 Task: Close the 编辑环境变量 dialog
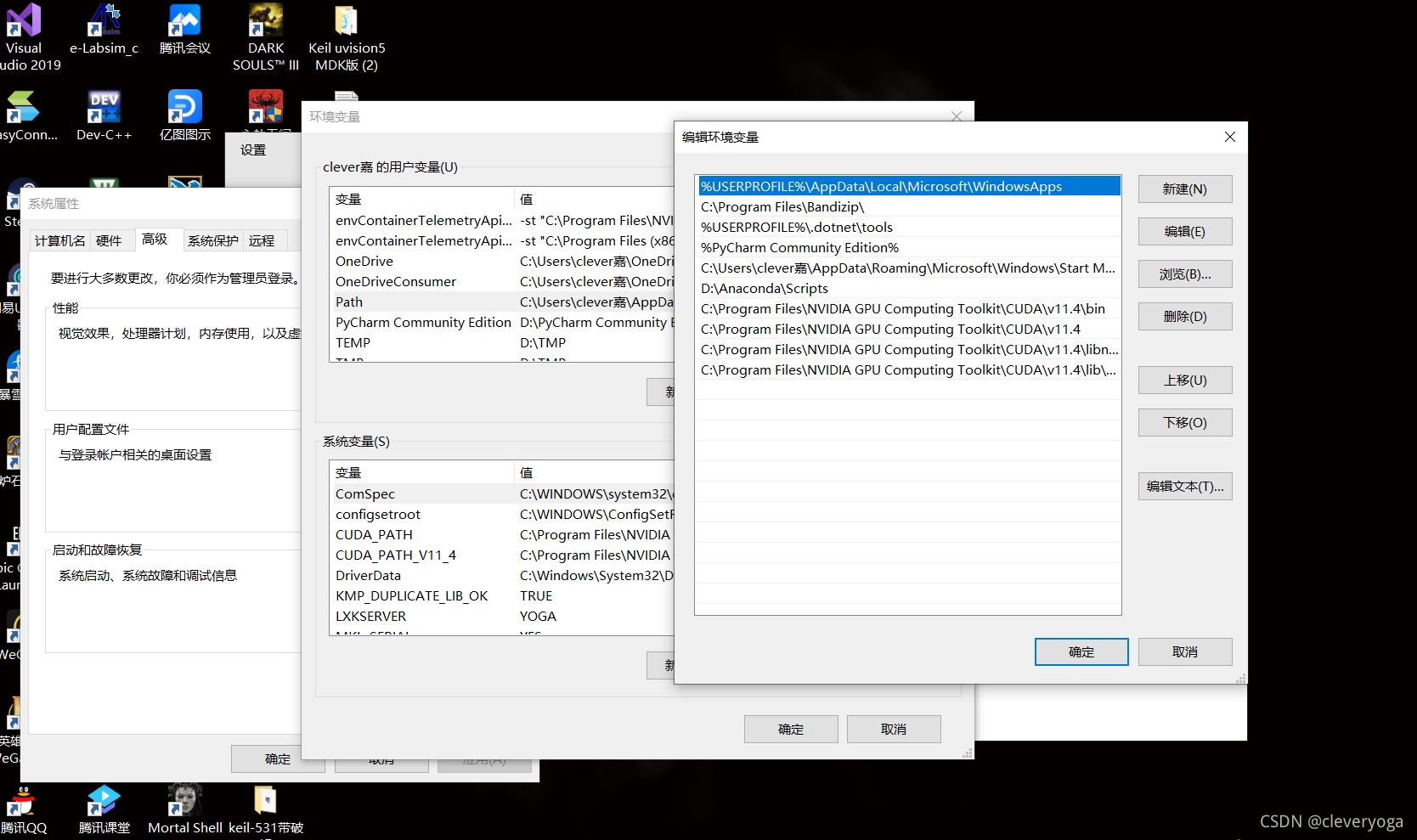[1229, 137]
